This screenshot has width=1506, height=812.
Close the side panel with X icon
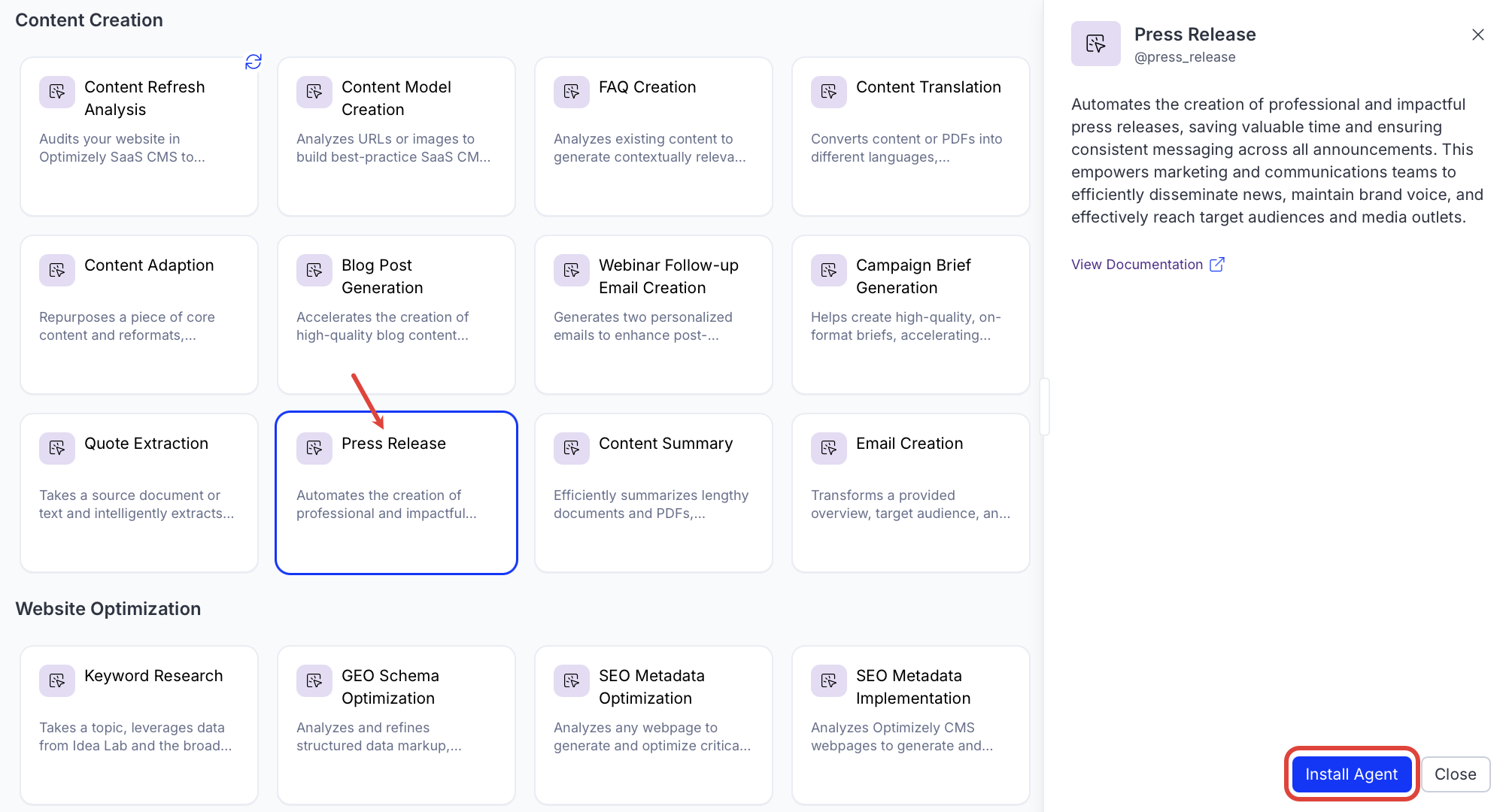point(1477,35)
